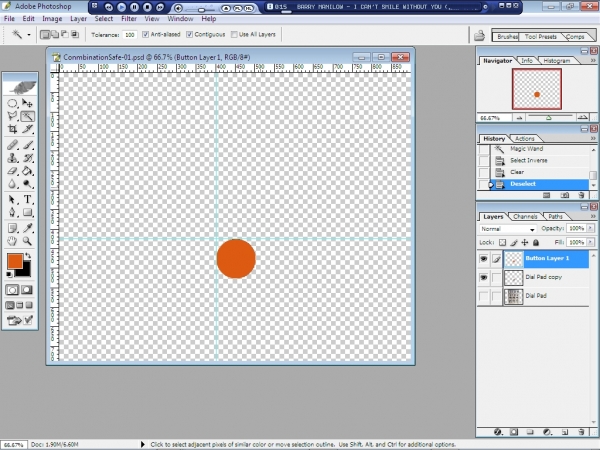Select the Polygonal Lasso tool
Image resolution: width=600 pixels, height=450 pixels.
(12, 116)
